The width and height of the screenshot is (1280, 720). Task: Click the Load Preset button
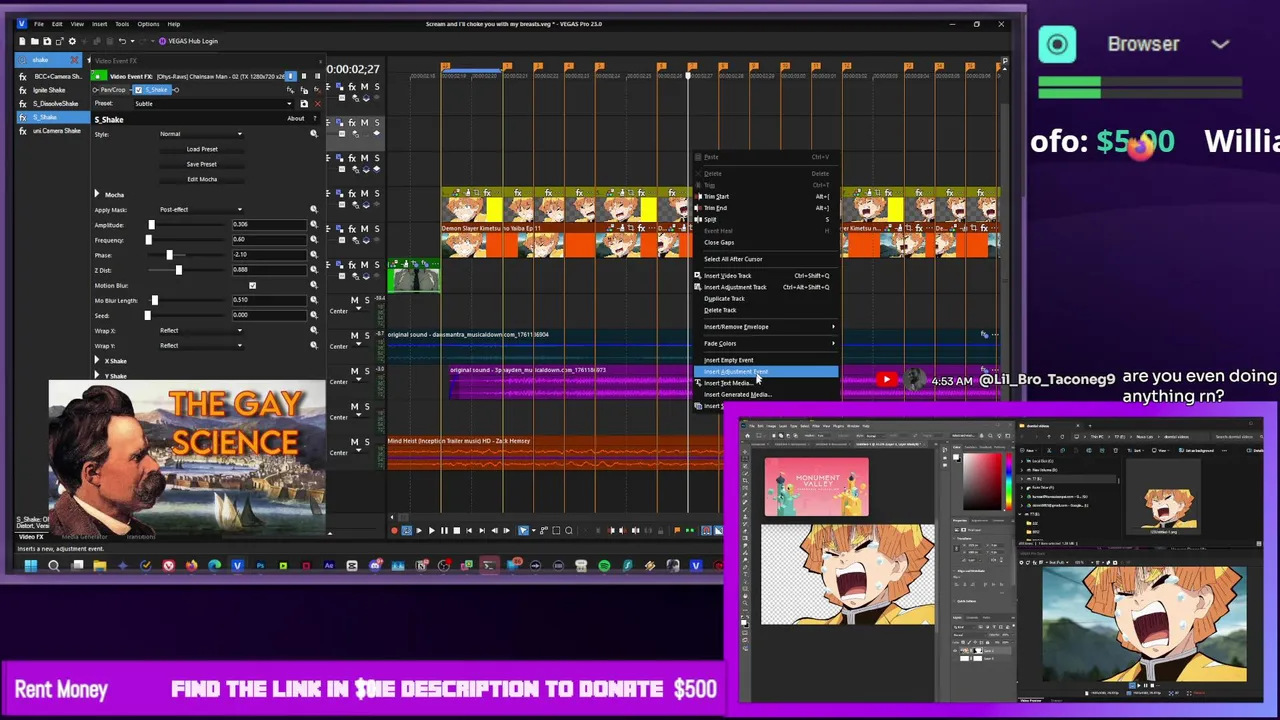click(x=202, y=150)
